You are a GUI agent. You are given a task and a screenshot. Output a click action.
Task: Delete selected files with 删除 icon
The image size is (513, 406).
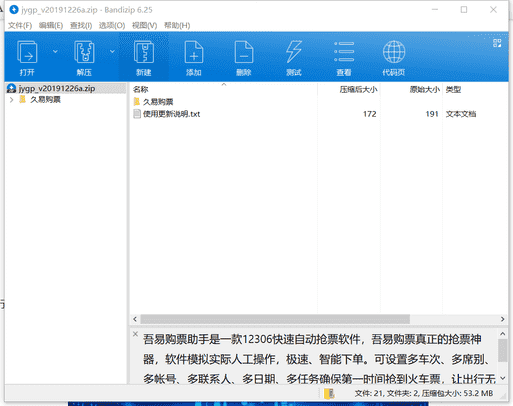pos(244,58)
